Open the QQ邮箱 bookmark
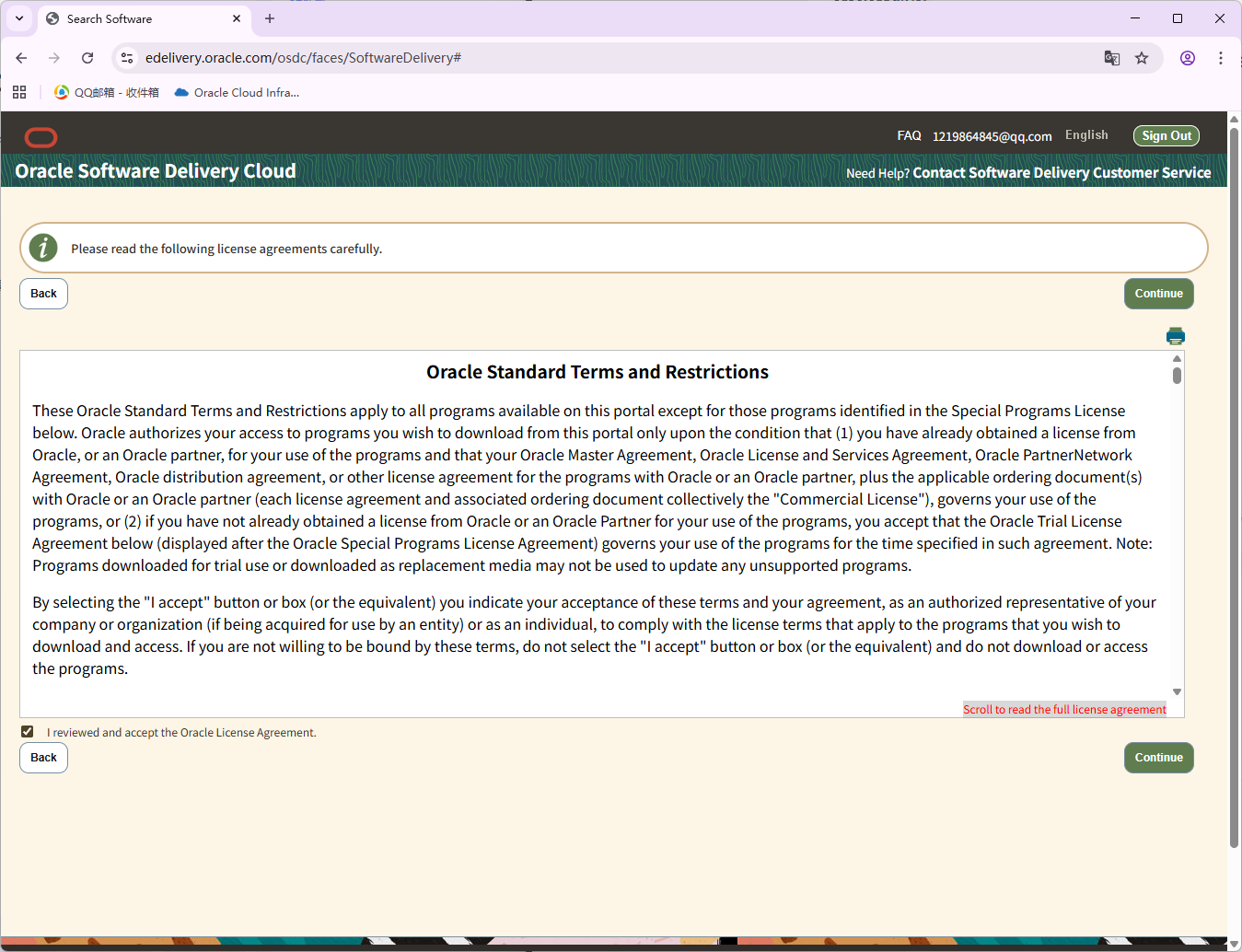1242x952 pixels. click(107, 92)
